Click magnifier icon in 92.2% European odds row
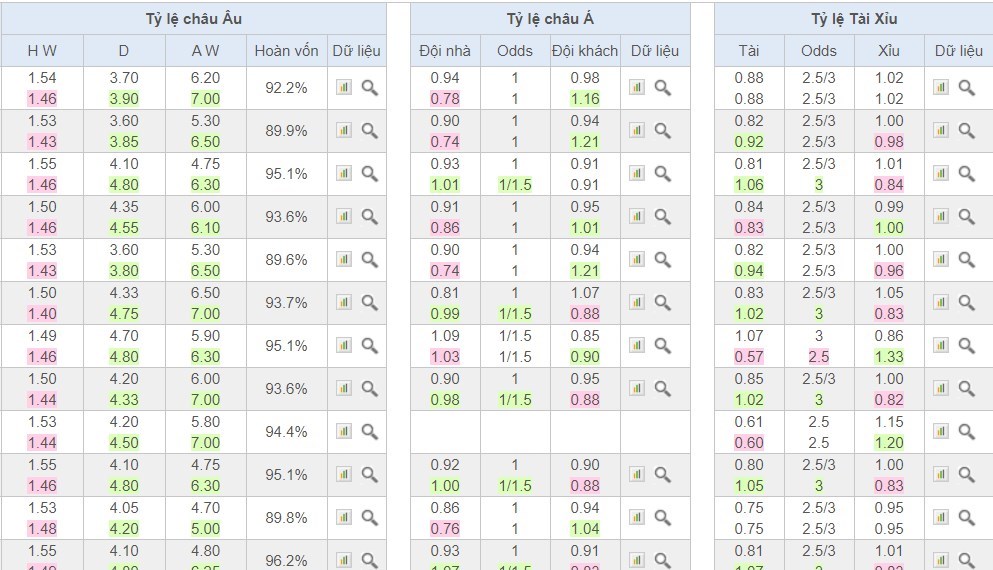 370,88
